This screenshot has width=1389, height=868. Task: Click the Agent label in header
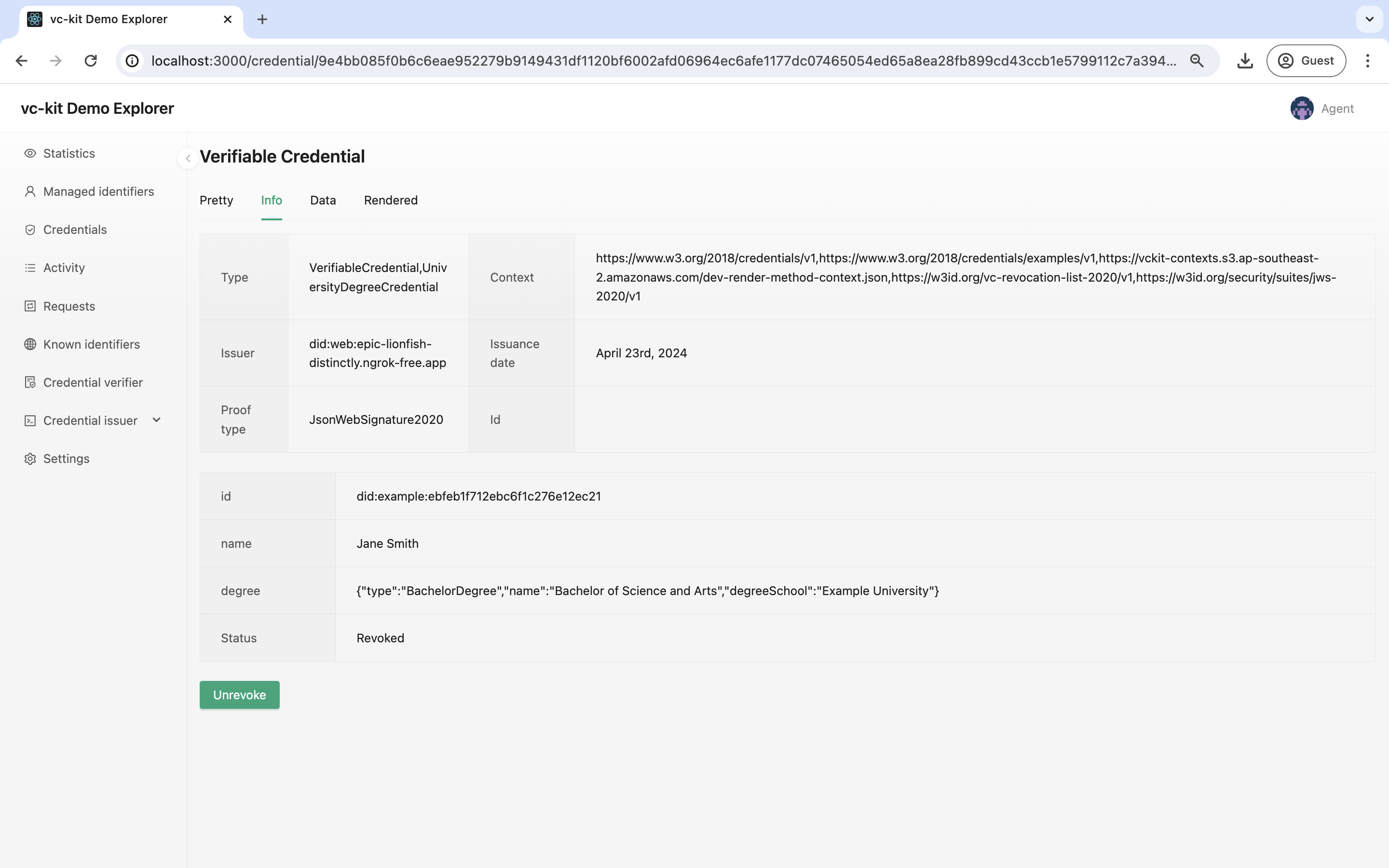pos(1337,108)
